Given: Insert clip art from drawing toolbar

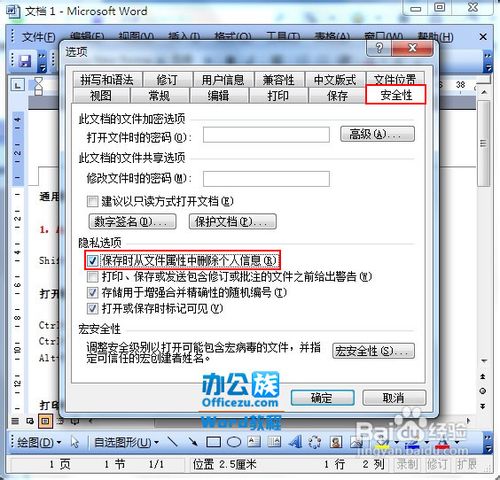Looking at the screenshot, I should [x=336, y=442].
